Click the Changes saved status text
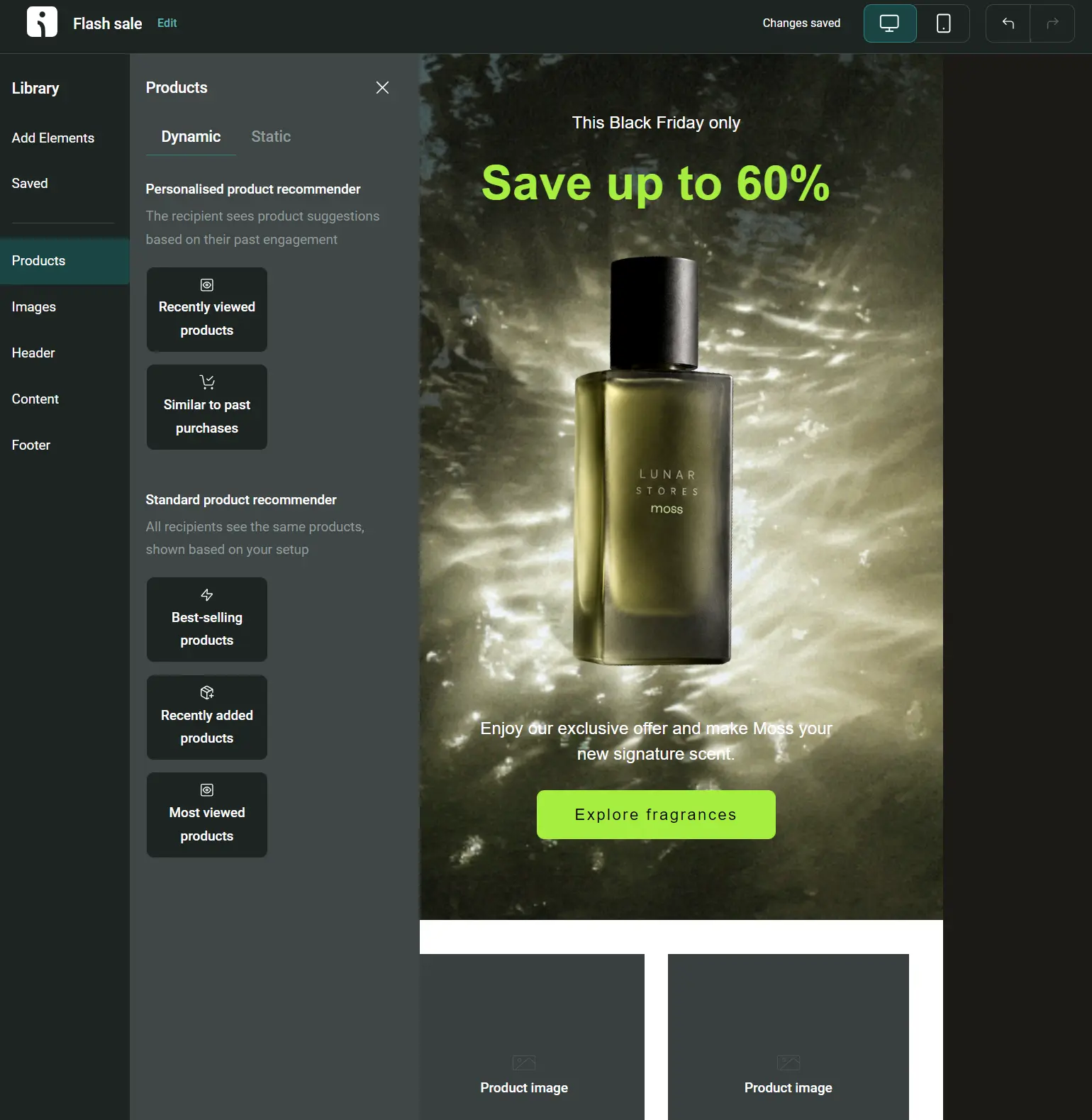This screenshot has height=1120, width=1092. click(801, 23)
